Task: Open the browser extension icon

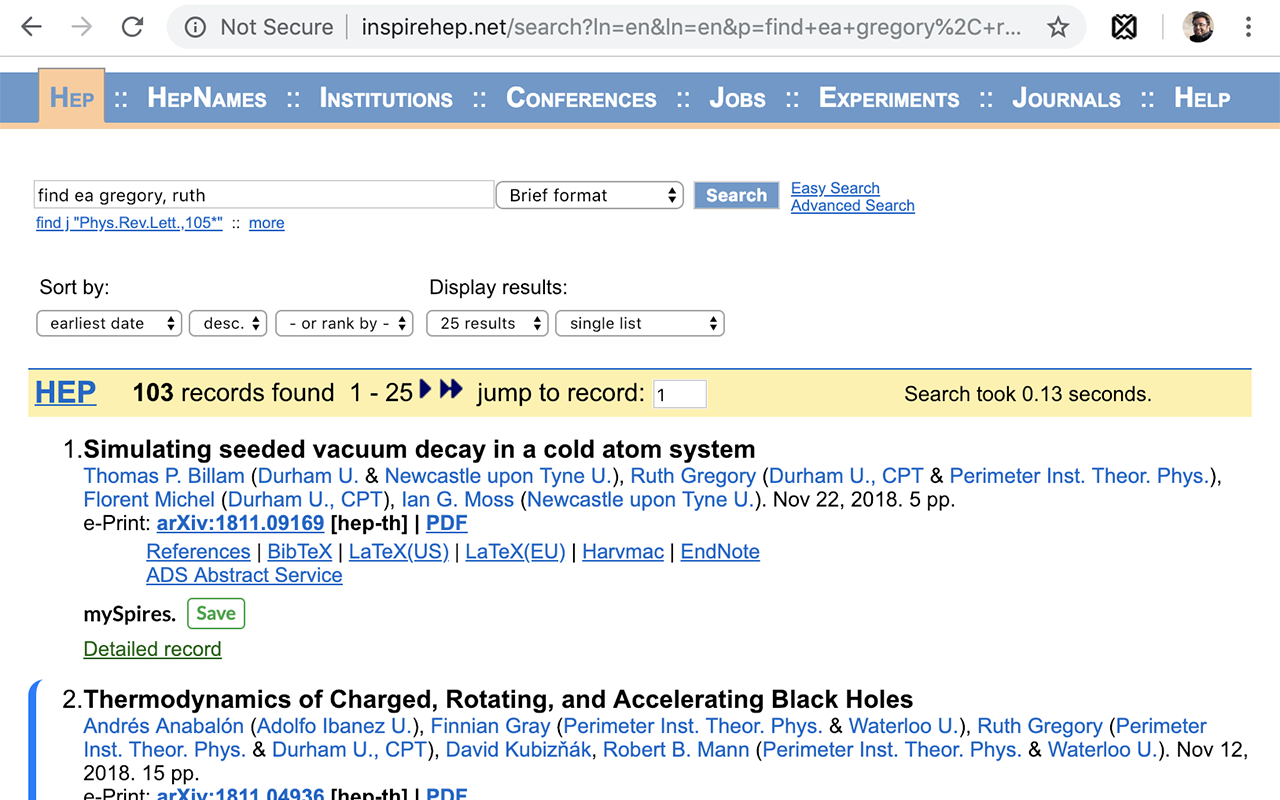Action: tap(1124, 28)
